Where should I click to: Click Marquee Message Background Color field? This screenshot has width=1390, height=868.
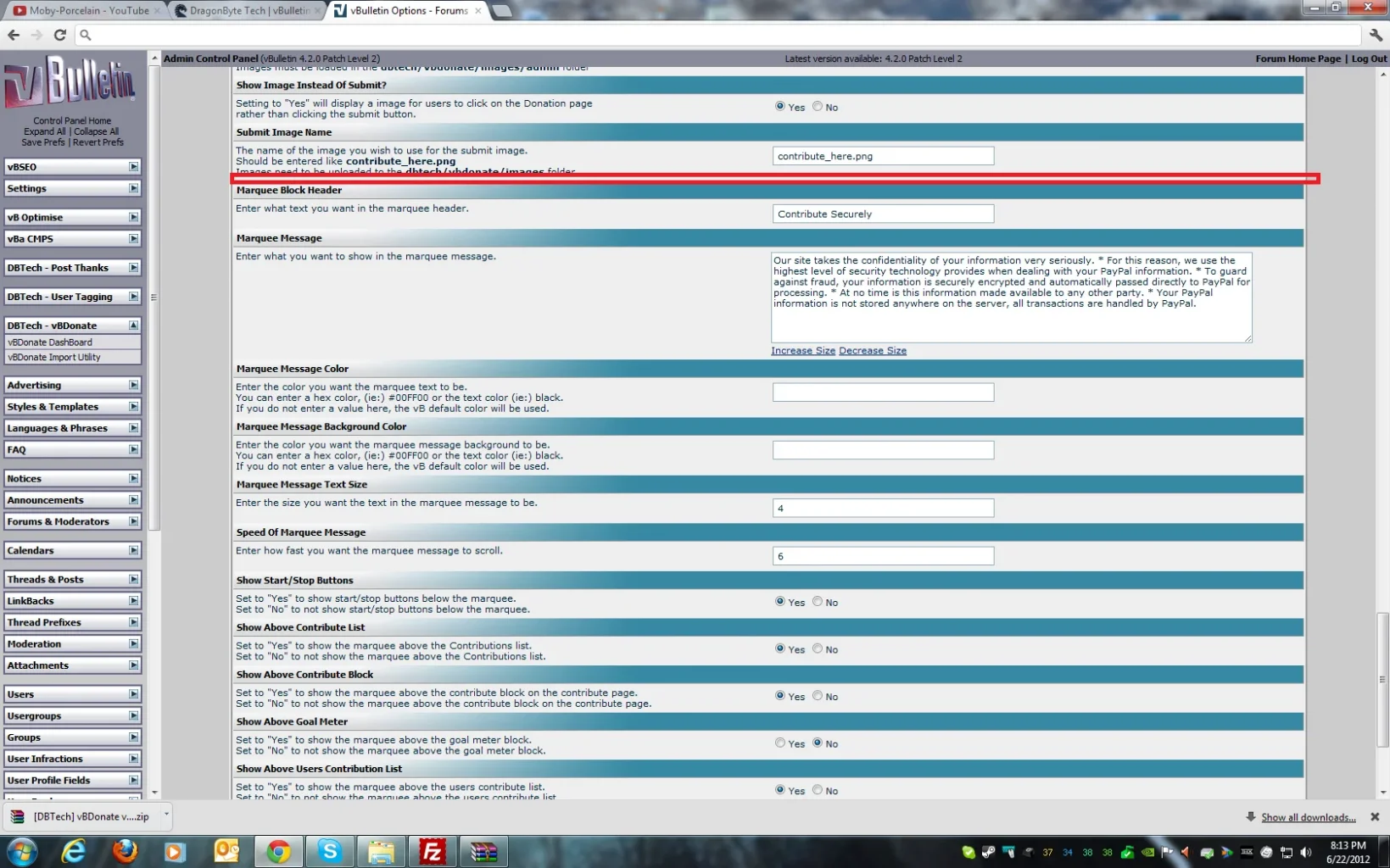[x=883, y=450]
